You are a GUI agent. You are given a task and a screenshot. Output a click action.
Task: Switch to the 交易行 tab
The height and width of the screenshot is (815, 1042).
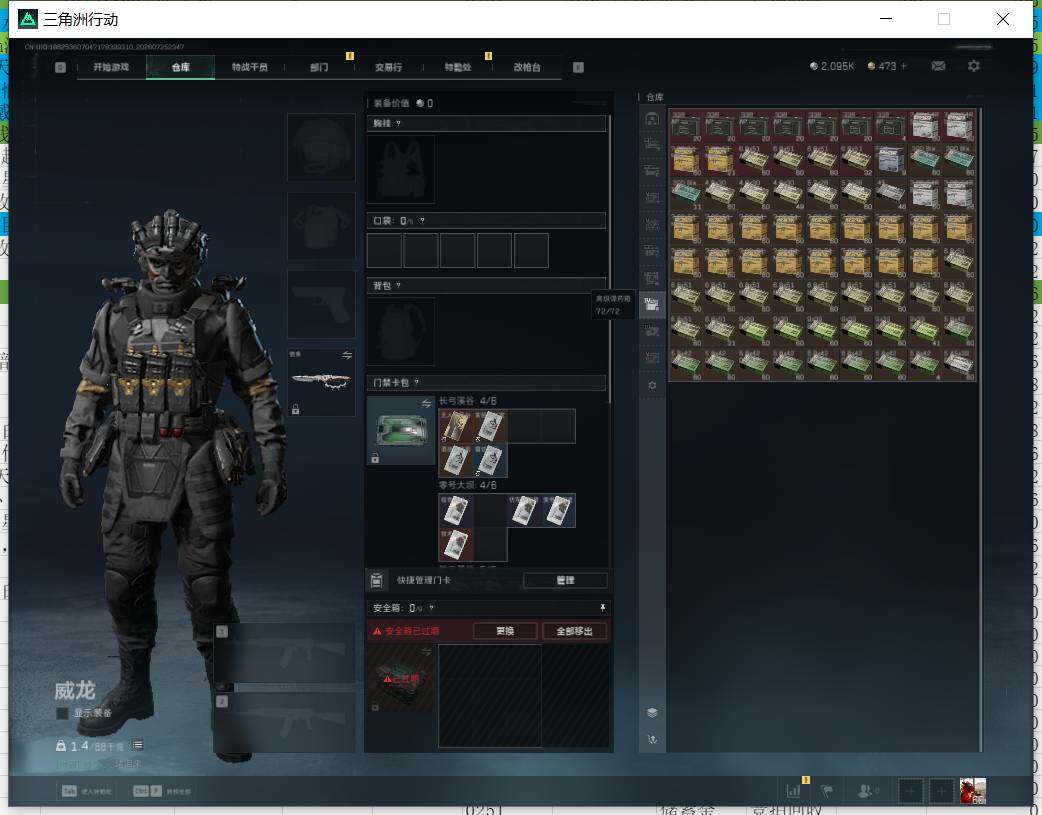coord(388,67)
